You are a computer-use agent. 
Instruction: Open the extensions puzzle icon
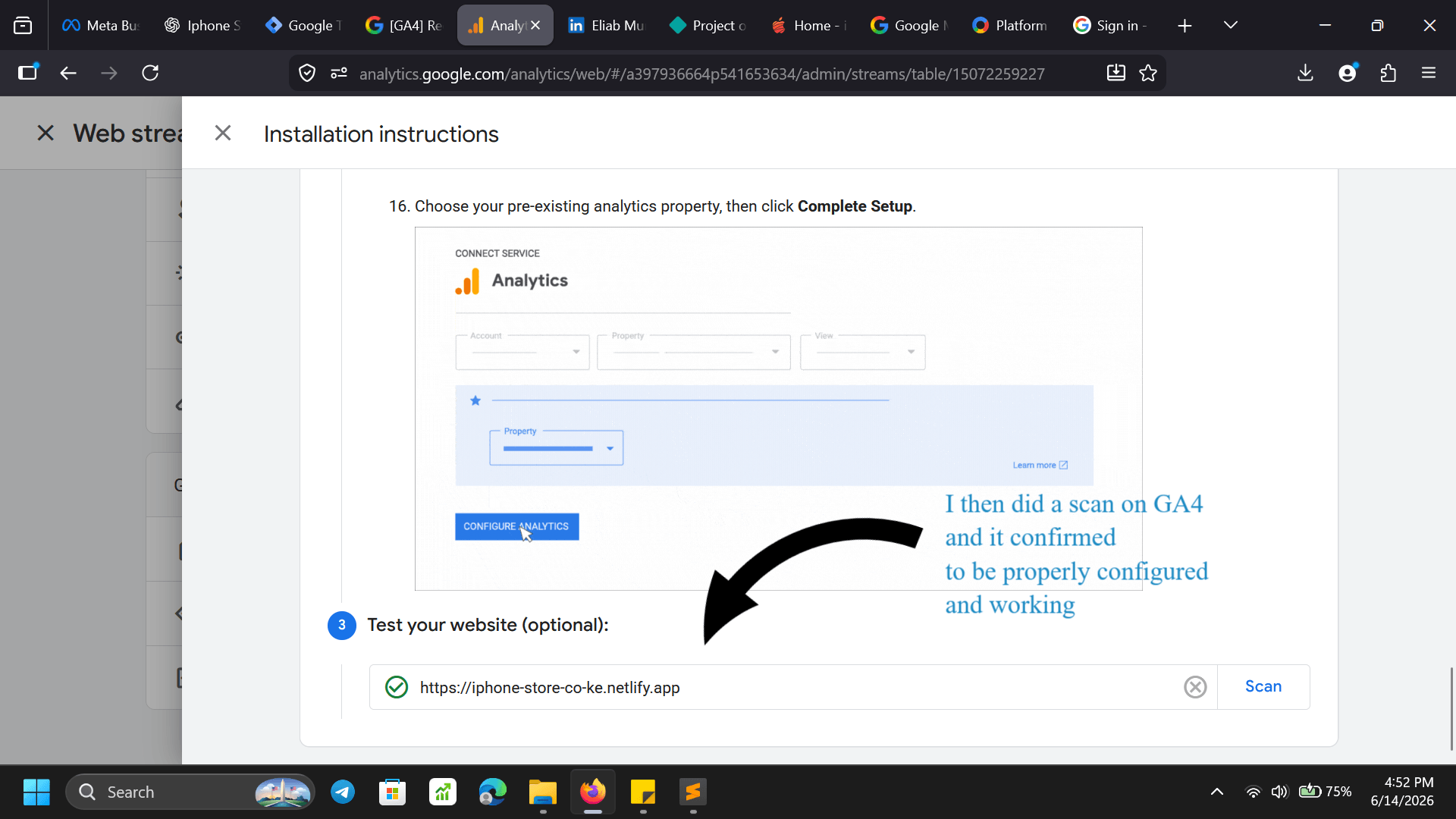click(1389, 73)
